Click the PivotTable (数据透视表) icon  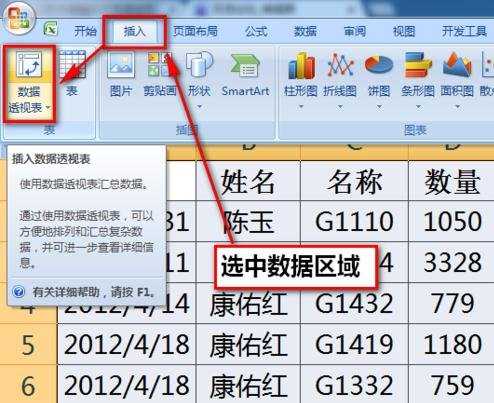29,64
